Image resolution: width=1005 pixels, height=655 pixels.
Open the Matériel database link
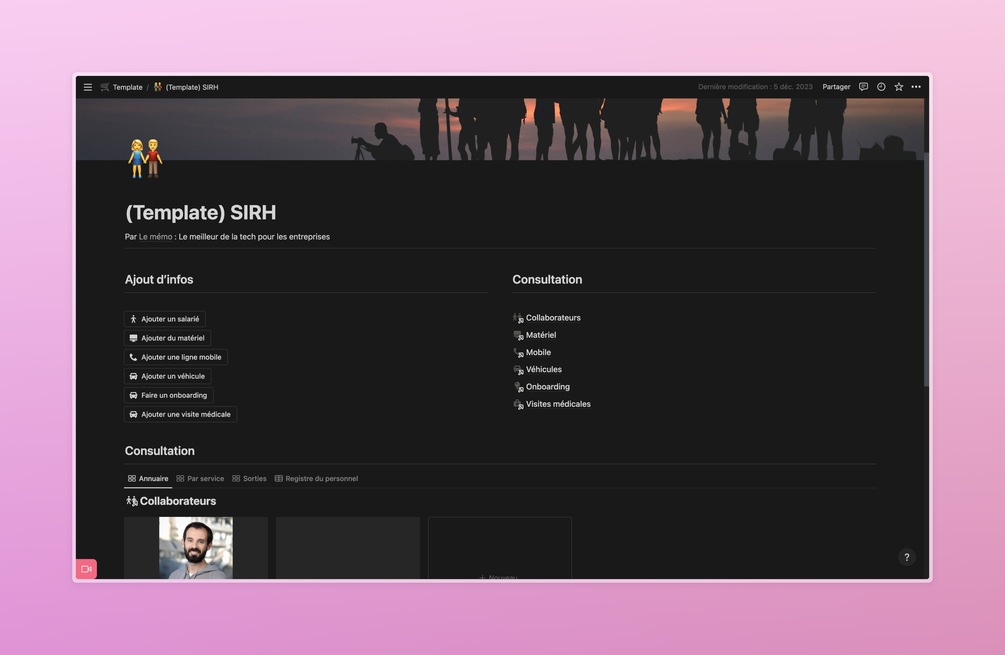[541, 335]
